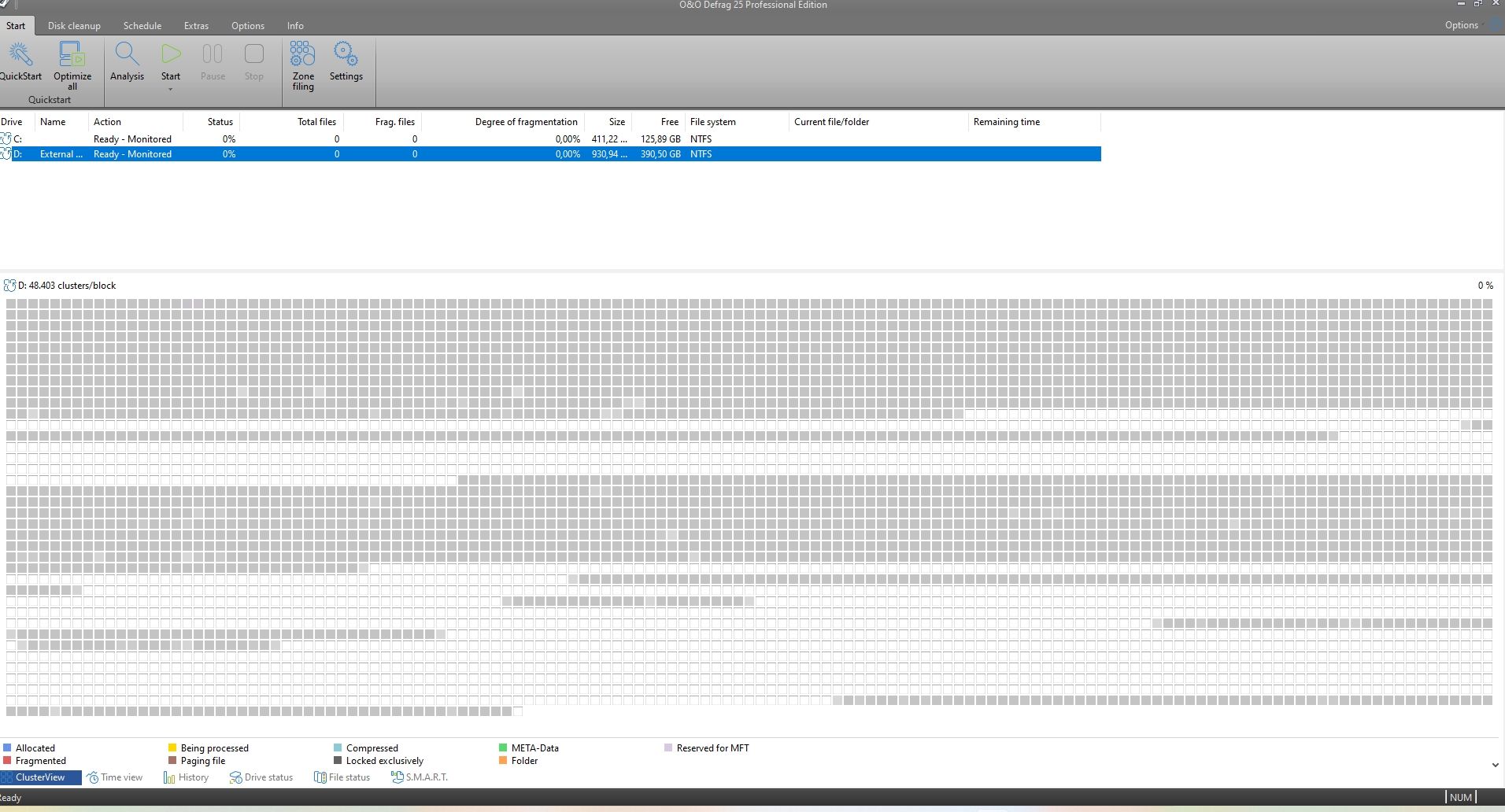Click the green Start play icon

[x=171, y=55]
